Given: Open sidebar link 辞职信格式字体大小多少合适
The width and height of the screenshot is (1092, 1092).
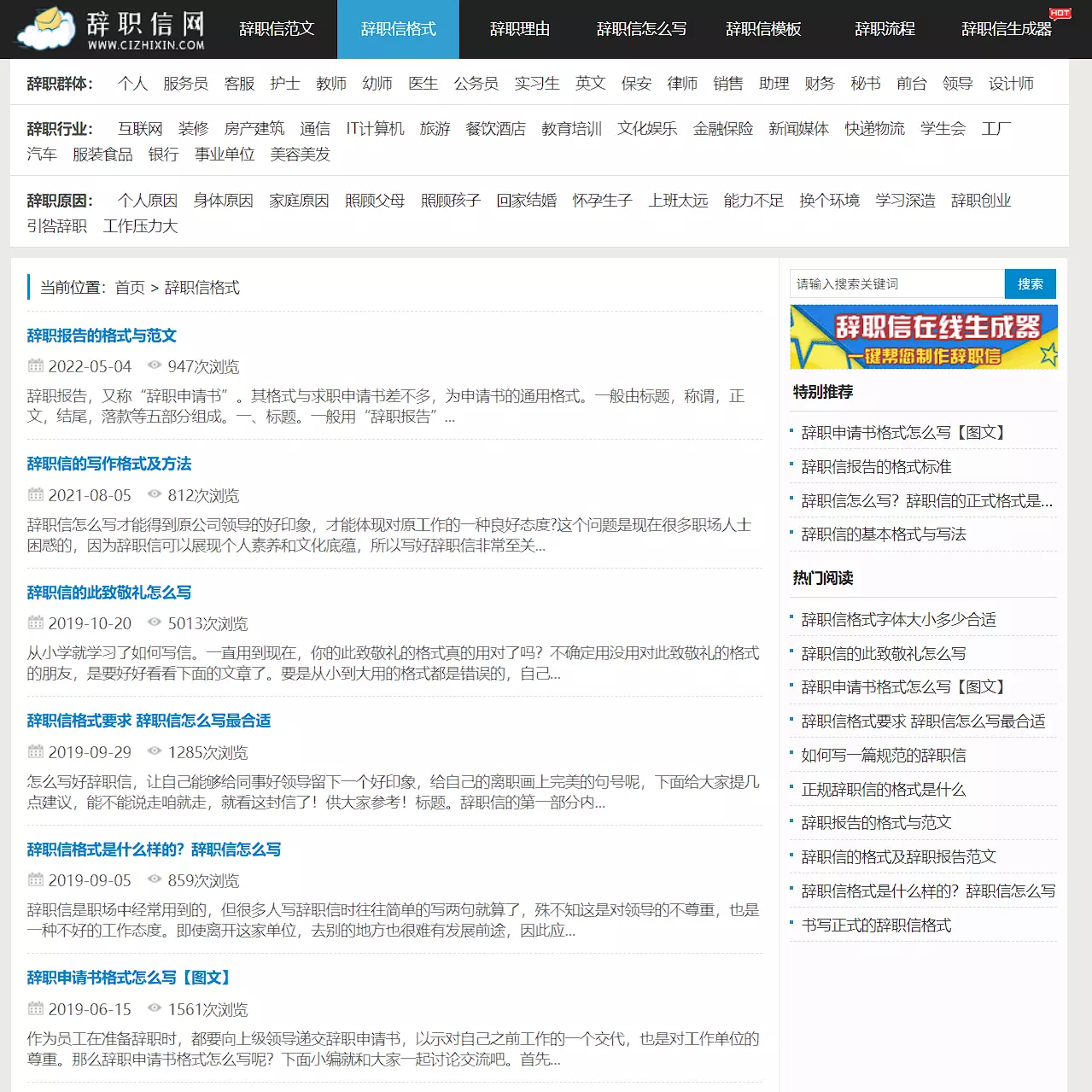Looking at the screenshot, I should pyautogui.click(x=898, y=620).
